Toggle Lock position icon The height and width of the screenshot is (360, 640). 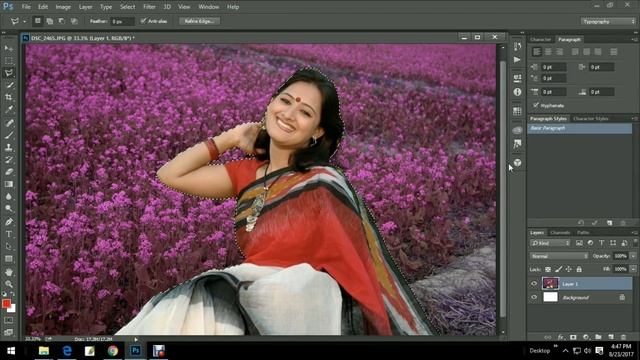pyautogui.click(x=569, y=269)
